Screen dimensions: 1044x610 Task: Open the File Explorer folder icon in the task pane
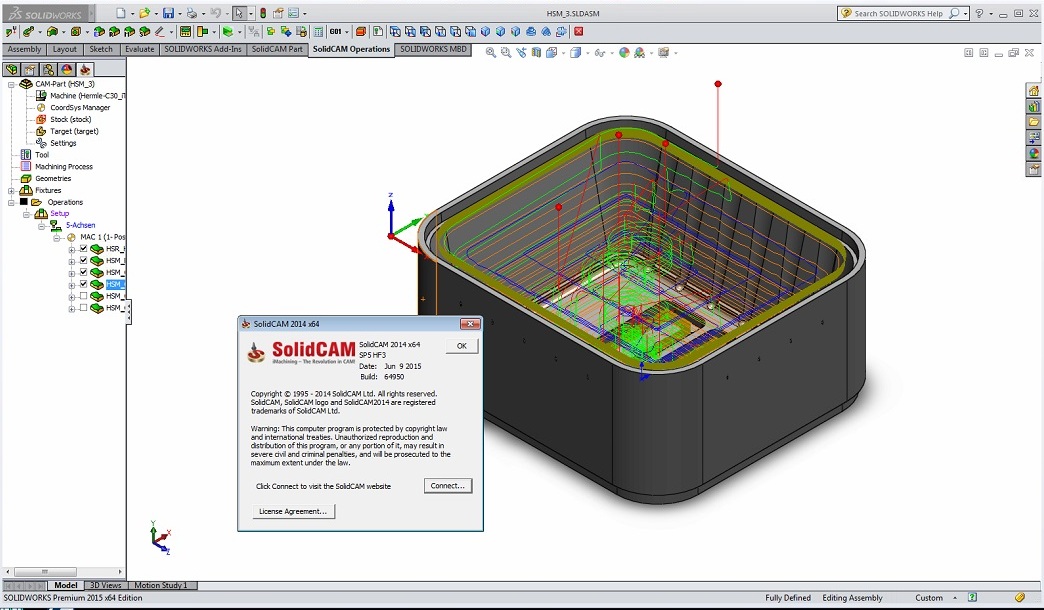coord(1033,122)
